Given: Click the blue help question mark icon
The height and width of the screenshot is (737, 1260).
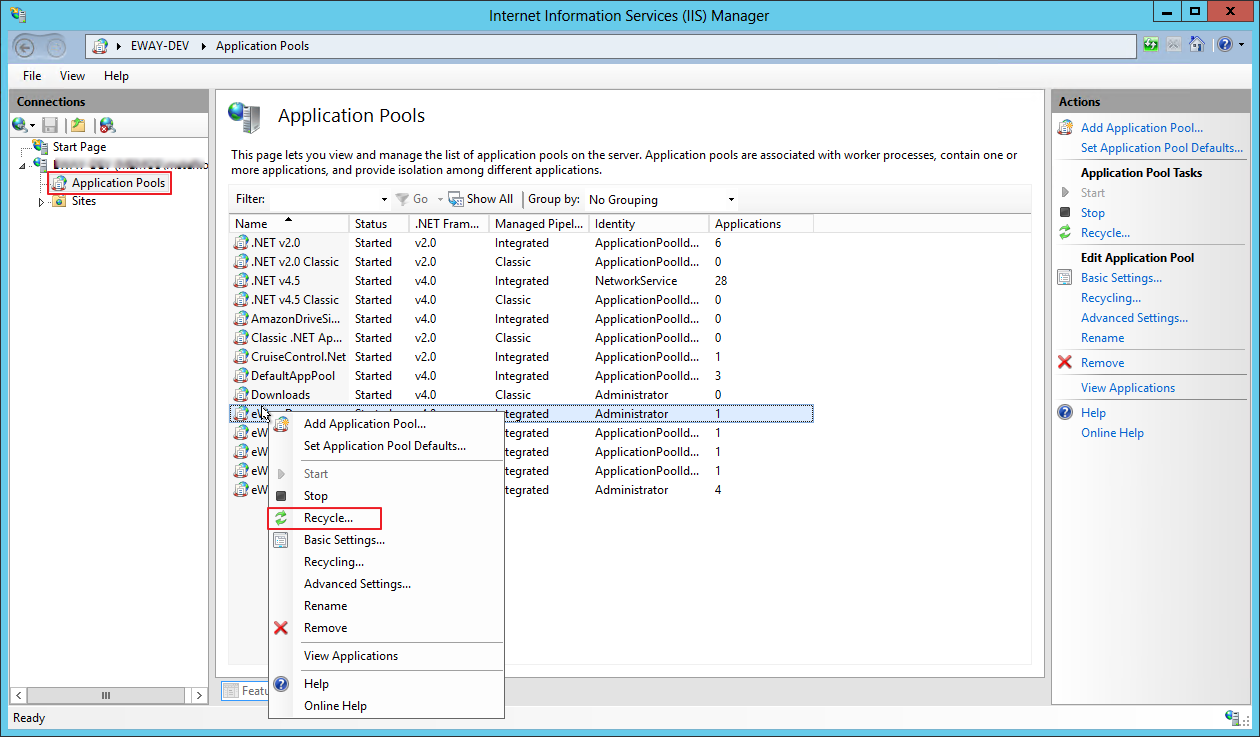Looking at the screenshot, I should pyautogui.click(x=1225, y=45).
